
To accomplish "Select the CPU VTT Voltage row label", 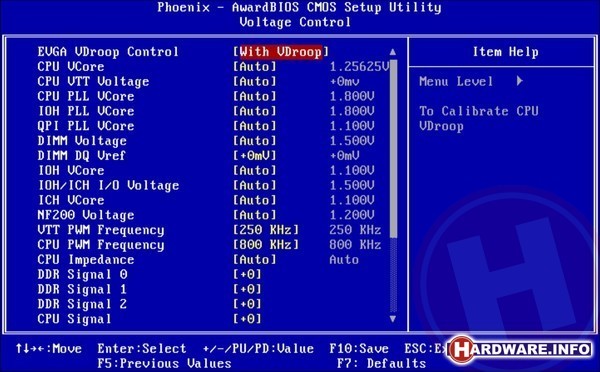I will click(x=93, y=82).
